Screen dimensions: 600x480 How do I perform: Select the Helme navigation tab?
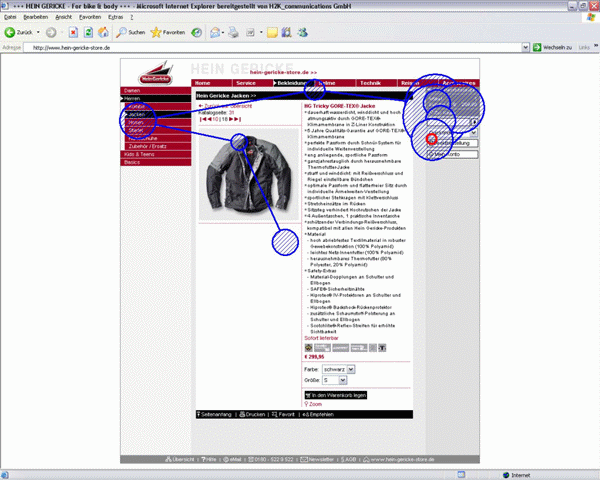(335, 83)
